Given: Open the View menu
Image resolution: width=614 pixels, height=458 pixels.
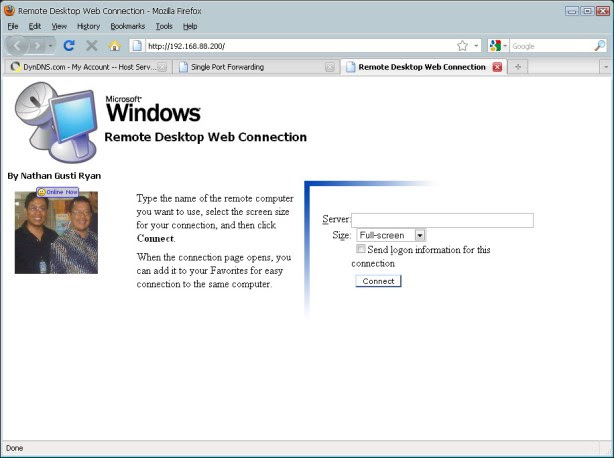Looking at the screenshot, I should point(59,26).
